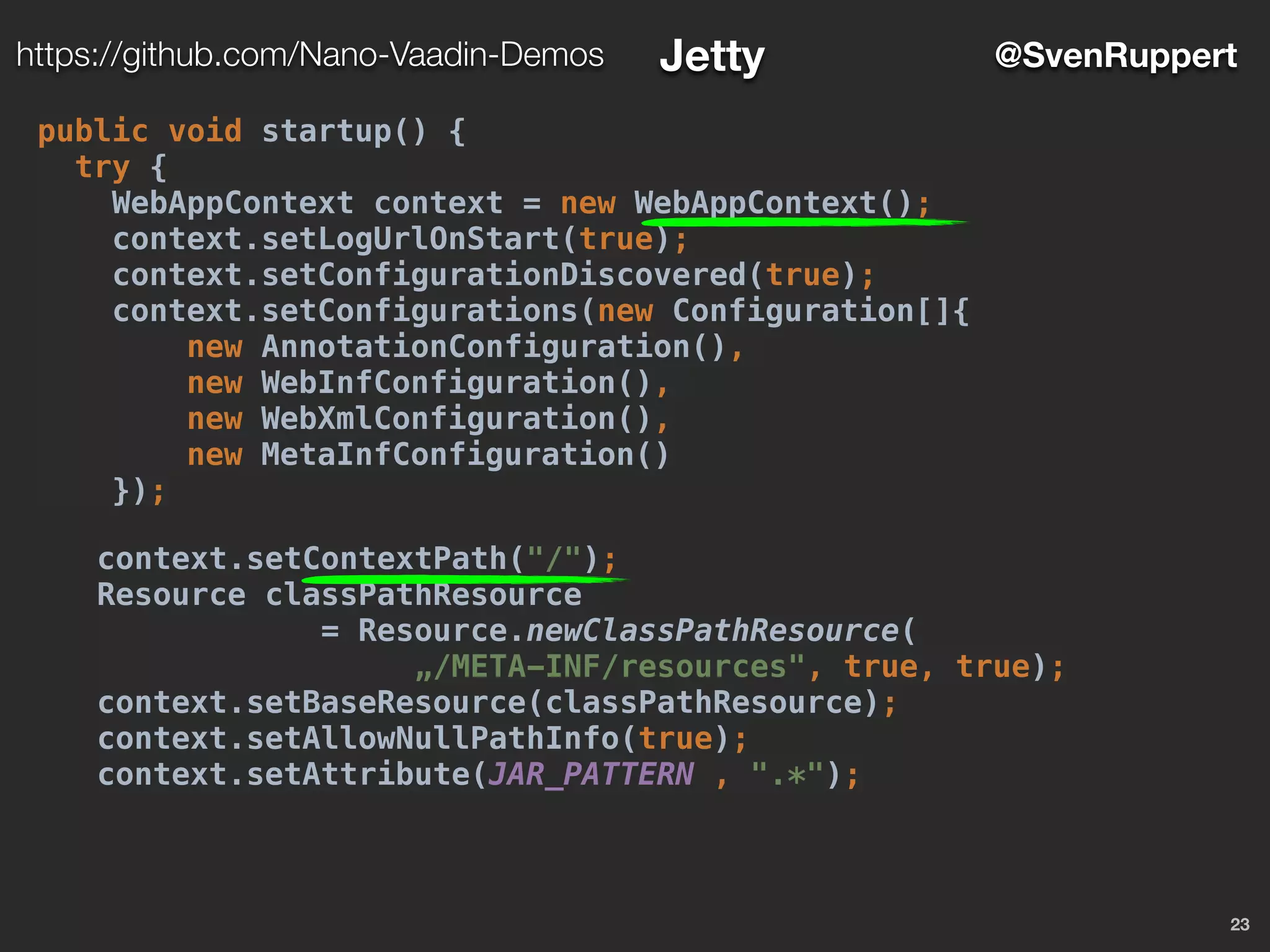
Task: Click the italic newClassPathResource method
Action: point(712,631)
